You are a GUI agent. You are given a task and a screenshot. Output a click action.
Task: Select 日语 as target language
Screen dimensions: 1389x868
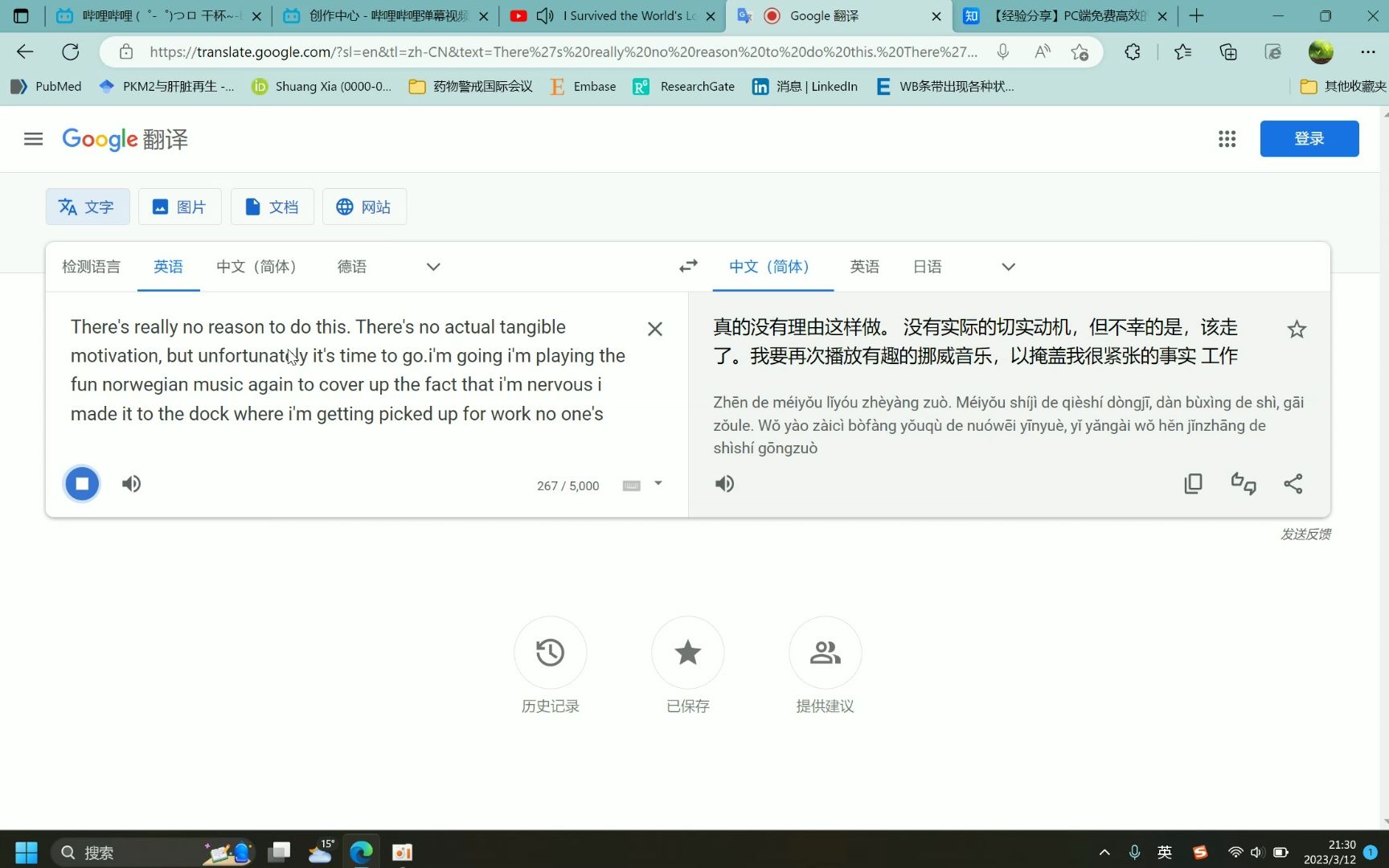coord(927,267)
